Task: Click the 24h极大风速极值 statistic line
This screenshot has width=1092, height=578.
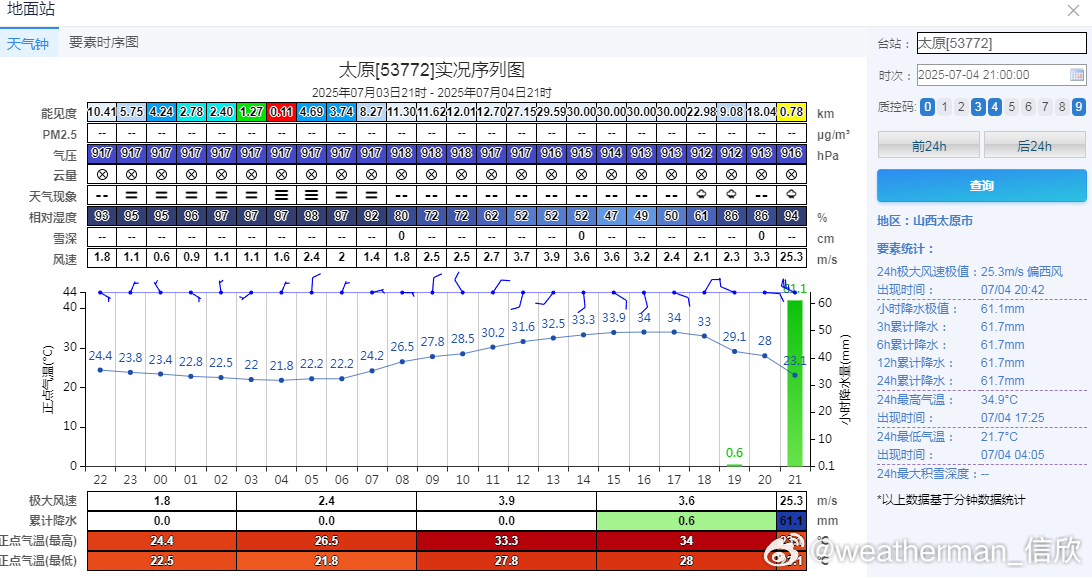Action: tap(970, 272)
